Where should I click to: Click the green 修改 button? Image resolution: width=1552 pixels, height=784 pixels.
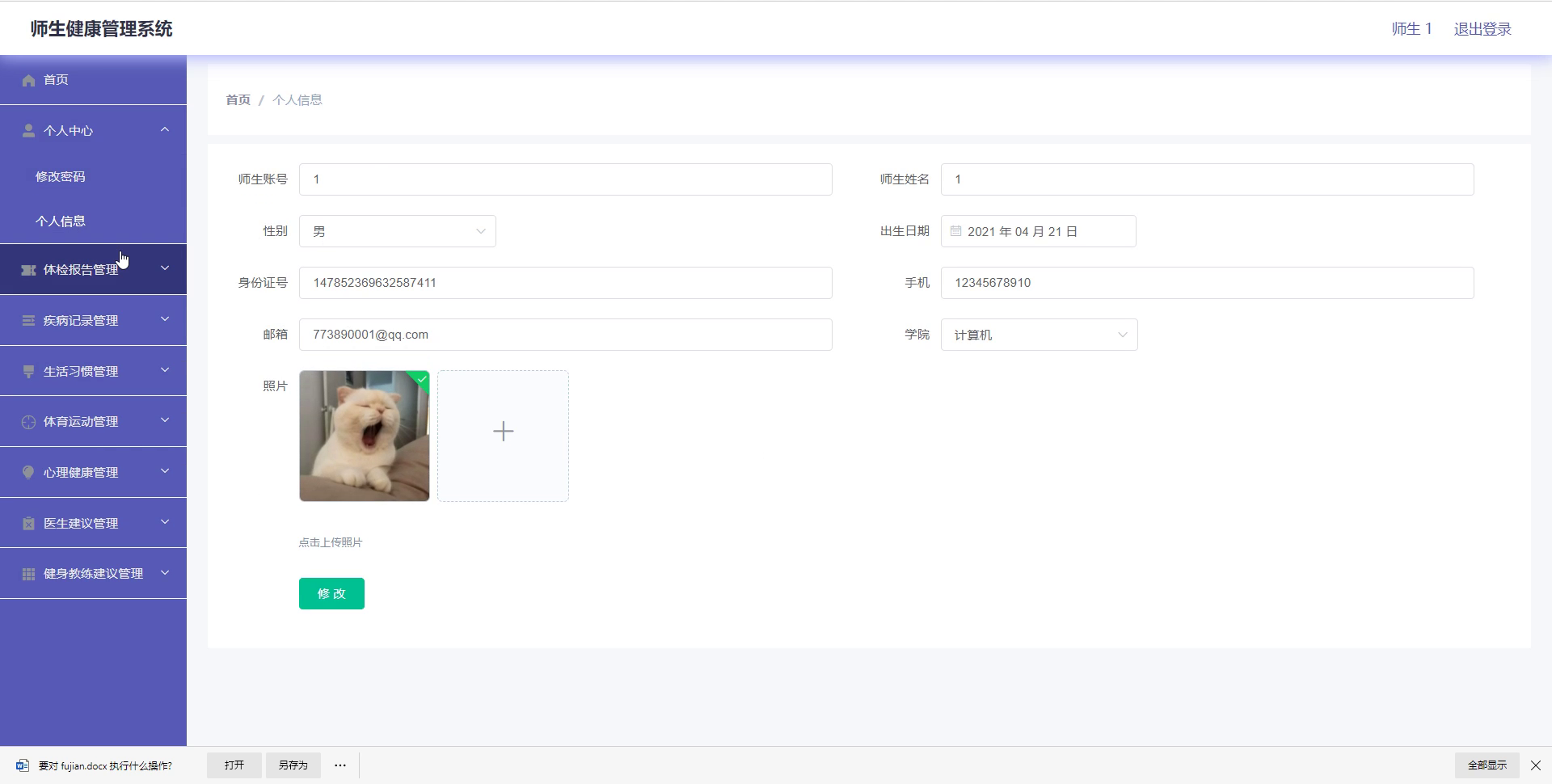click(x=331, y=593)
